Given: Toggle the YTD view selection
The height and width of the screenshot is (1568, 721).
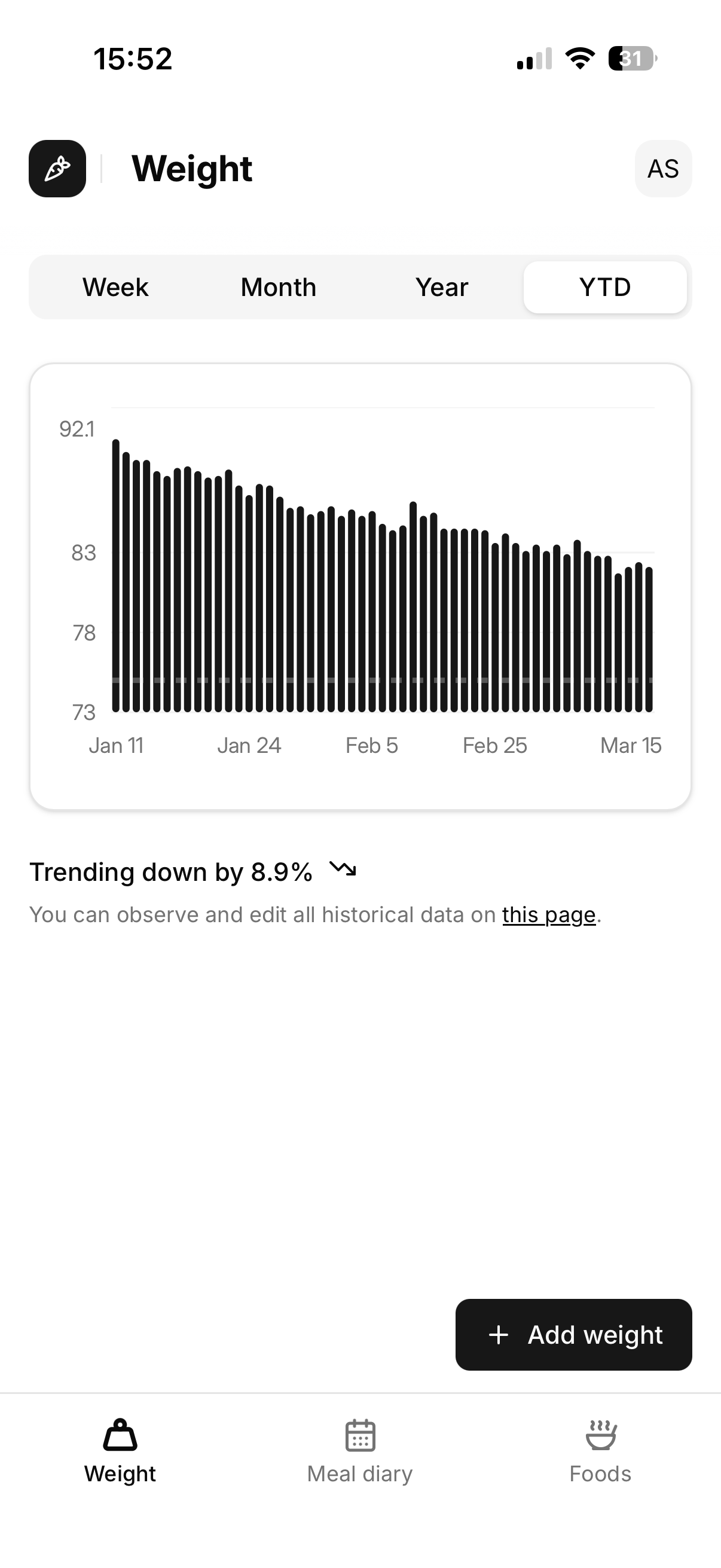Looking at the screenshot, I should point(605,286).
